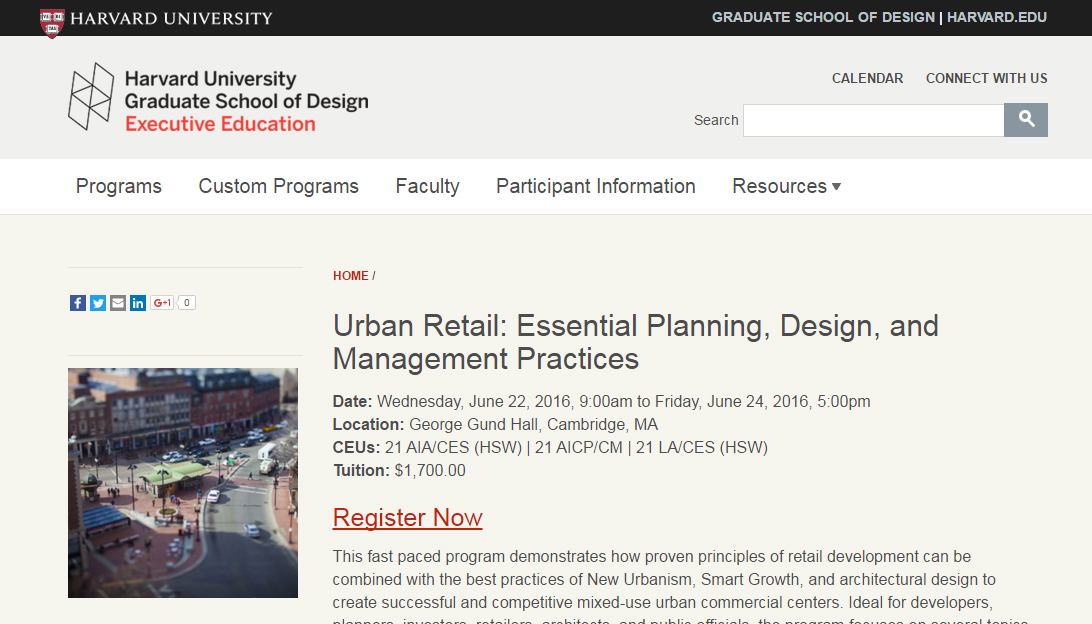The image size is (1092, 624).
Task: Share page on Twitter
Action: pyautogui.click(x=98, y=303)
